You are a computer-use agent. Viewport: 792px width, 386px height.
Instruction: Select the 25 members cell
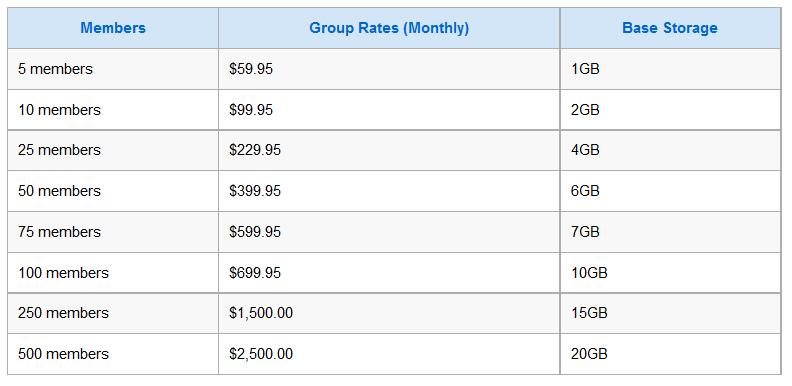(113, 151)
